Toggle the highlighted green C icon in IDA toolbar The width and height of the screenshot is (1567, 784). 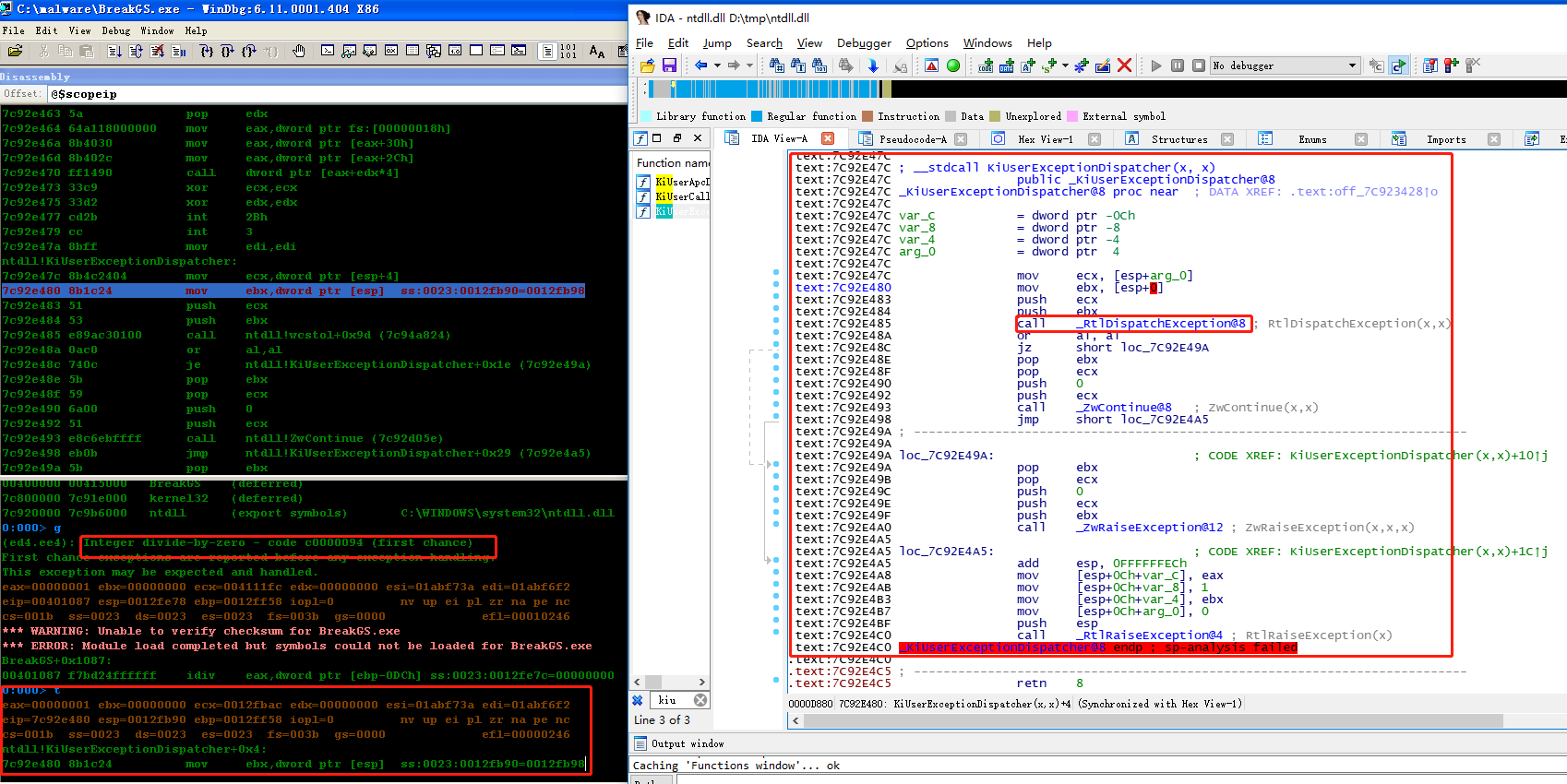1397,65
